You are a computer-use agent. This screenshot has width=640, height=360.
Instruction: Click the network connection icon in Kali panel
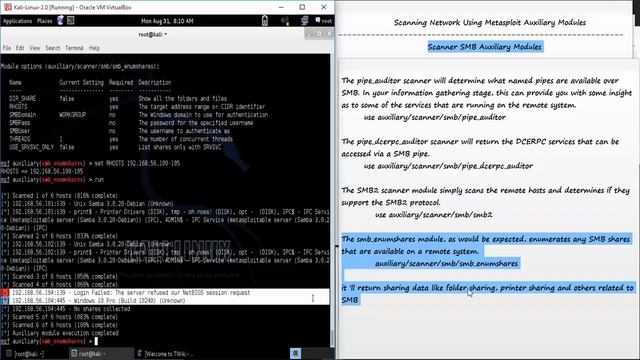304,20
